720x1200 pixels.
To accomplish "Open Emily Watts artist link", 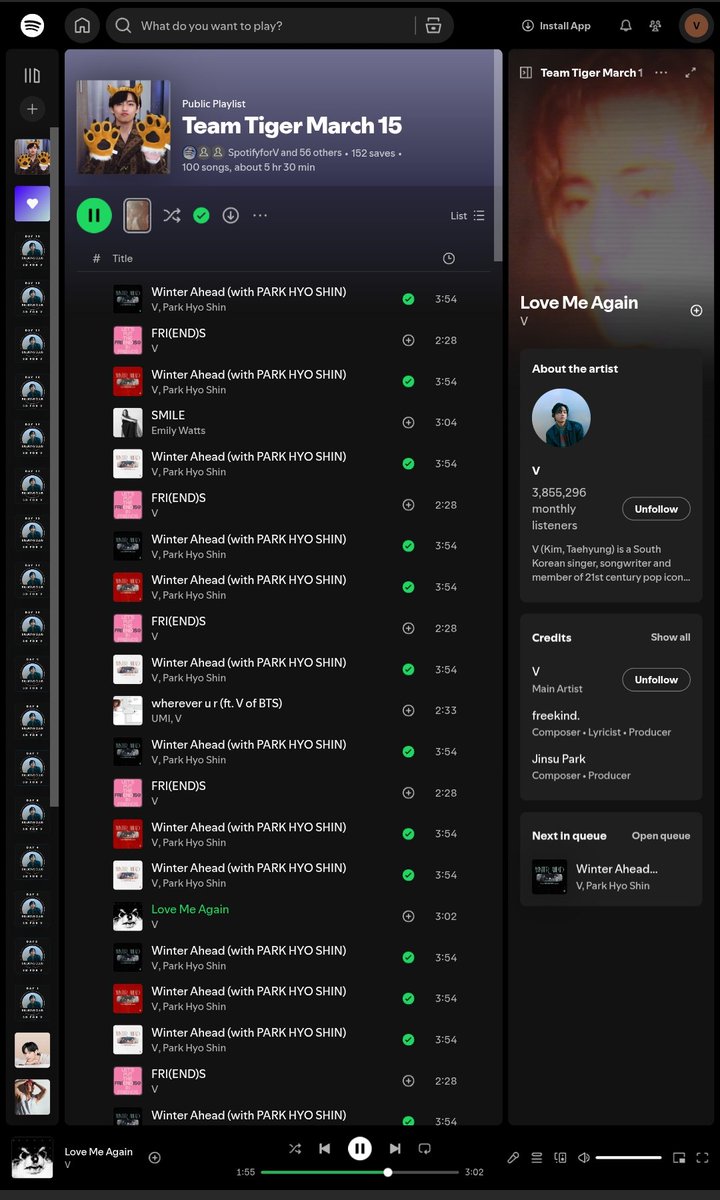I will 178,431.
